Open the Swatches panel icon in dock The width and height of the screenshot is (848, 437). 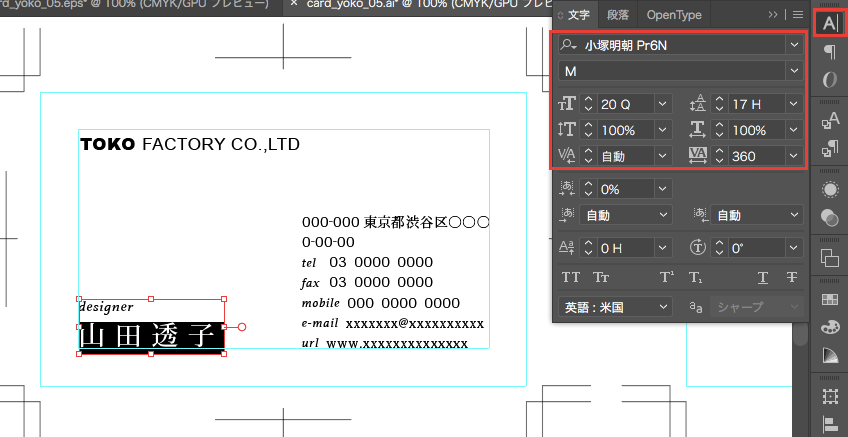click(x=830, y=299)
